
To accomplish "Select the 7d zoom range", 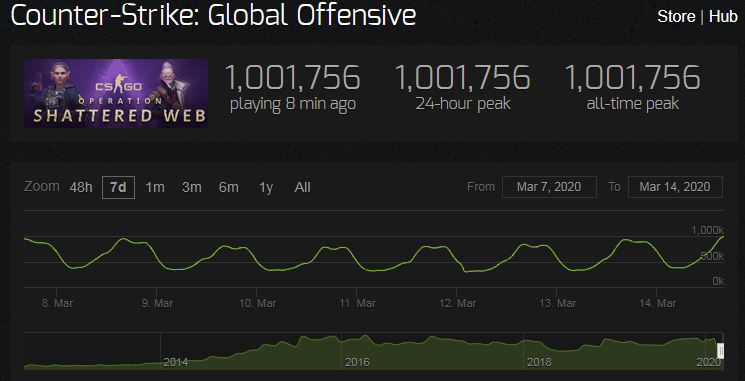I will point(118,188).
